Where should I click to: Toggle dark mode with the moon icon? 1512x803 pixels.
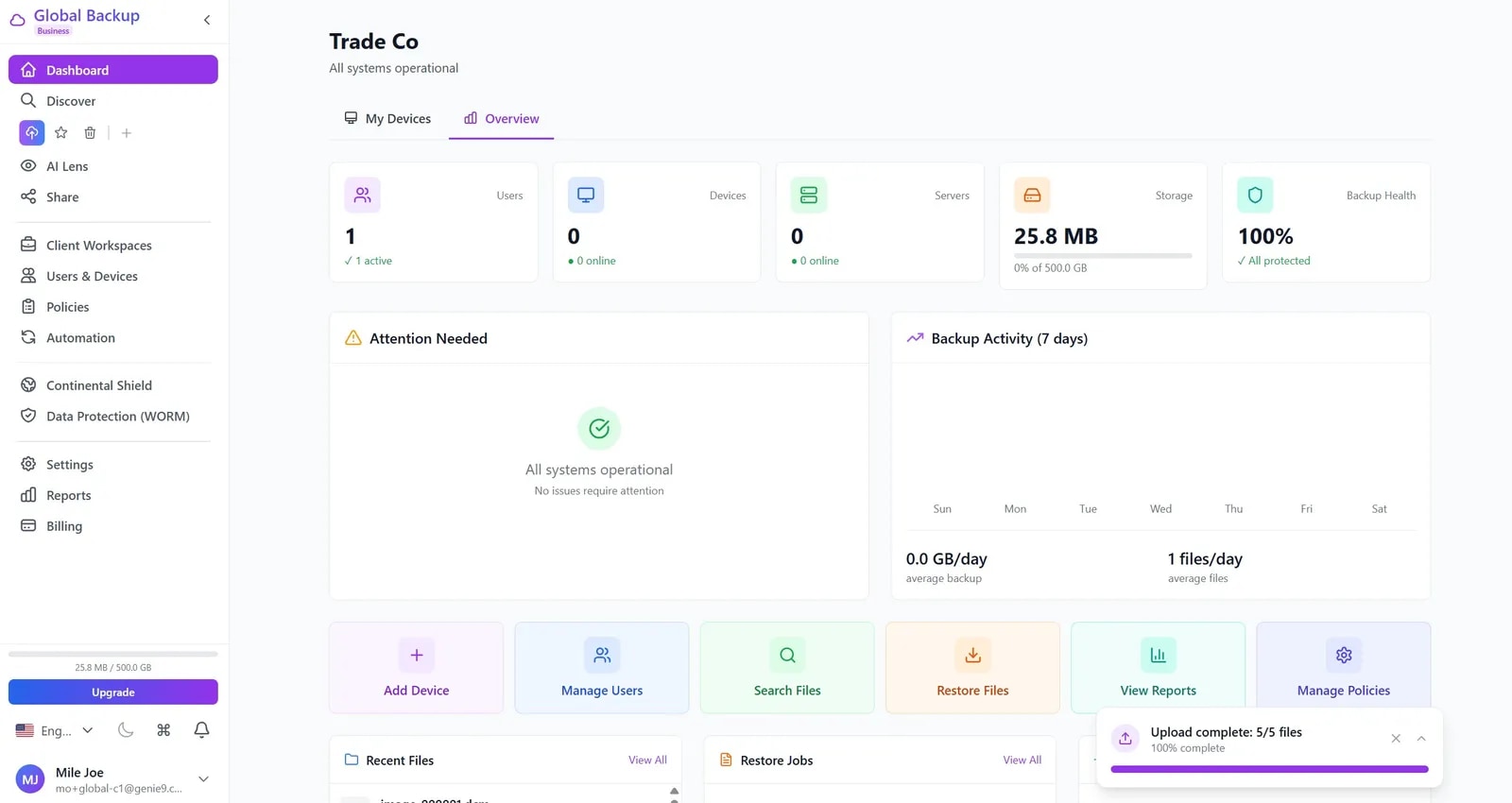point(126,730)
